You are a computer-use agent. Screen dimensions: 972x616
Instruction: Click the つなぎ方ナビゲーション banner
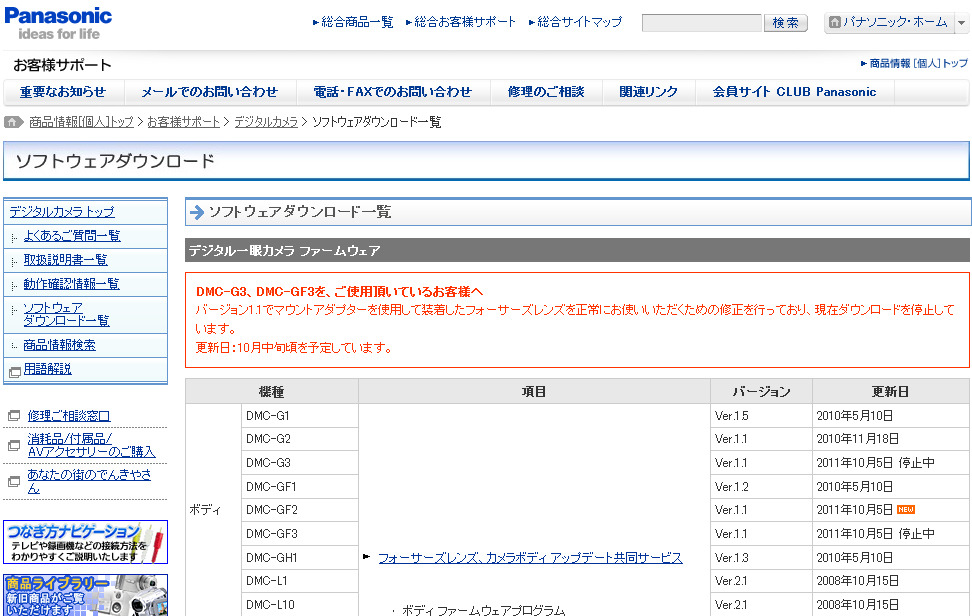pos(86,542)
